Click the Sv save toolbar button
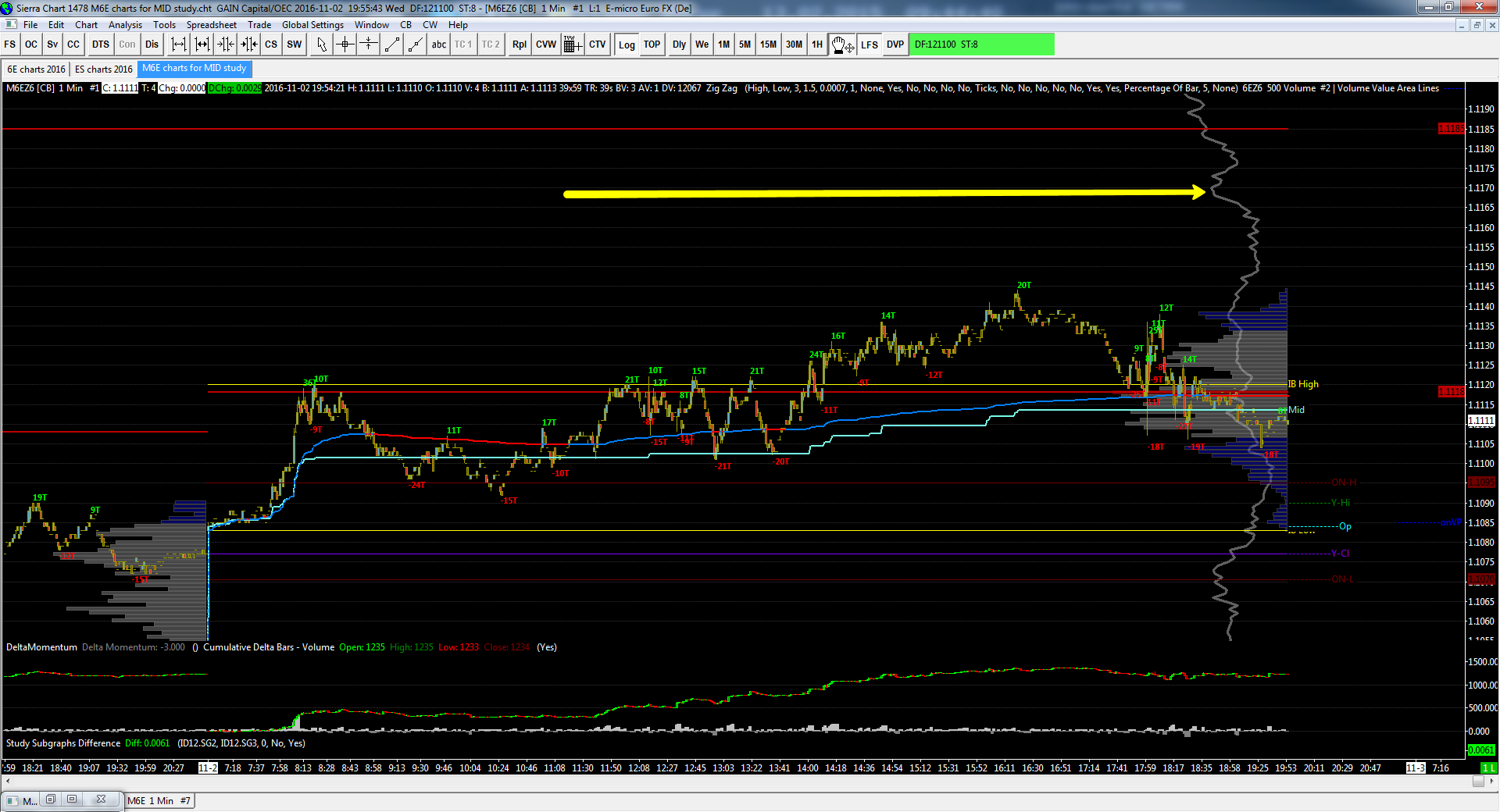Image resolution: width=1500 pixels, height=812 pixels. pyautogui.click(x=52, y=45)
